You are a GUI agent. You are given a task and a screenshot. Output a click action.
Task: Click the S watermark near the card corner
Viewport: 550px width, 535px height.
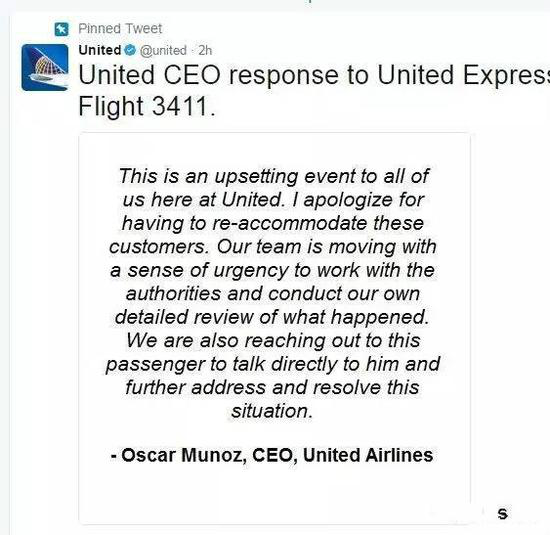click(502, 514)
